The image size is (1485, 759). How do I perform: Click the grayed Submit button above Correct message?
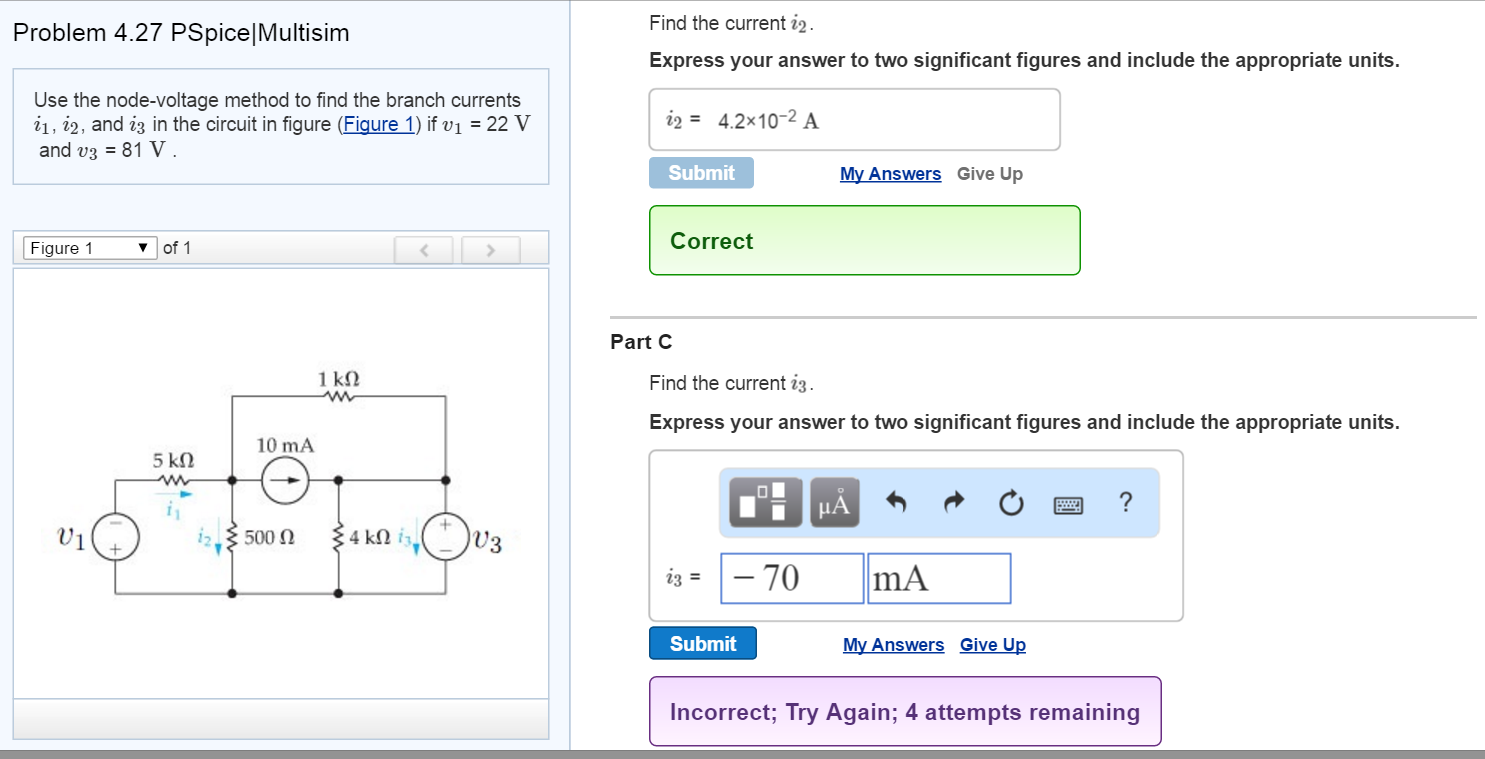[x=701, y=172]
